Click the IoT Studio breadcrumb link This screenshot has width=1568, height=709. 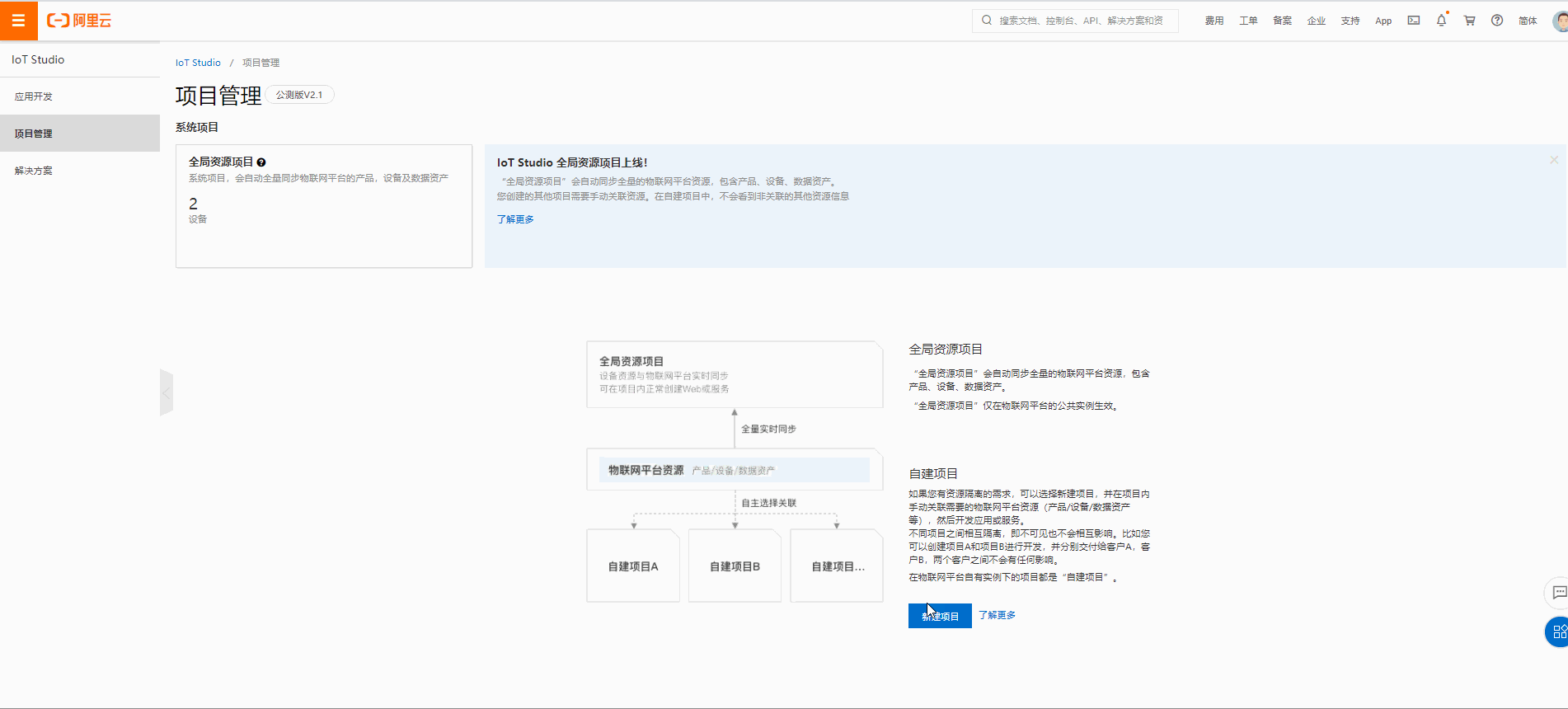[x=198, y=63]
